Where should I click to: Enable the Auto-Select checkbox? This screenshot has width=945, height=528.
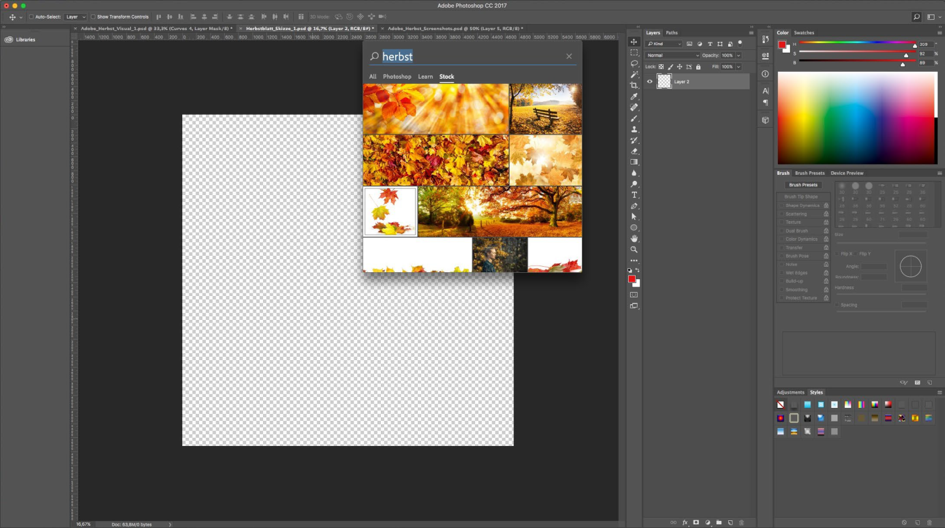31,17
